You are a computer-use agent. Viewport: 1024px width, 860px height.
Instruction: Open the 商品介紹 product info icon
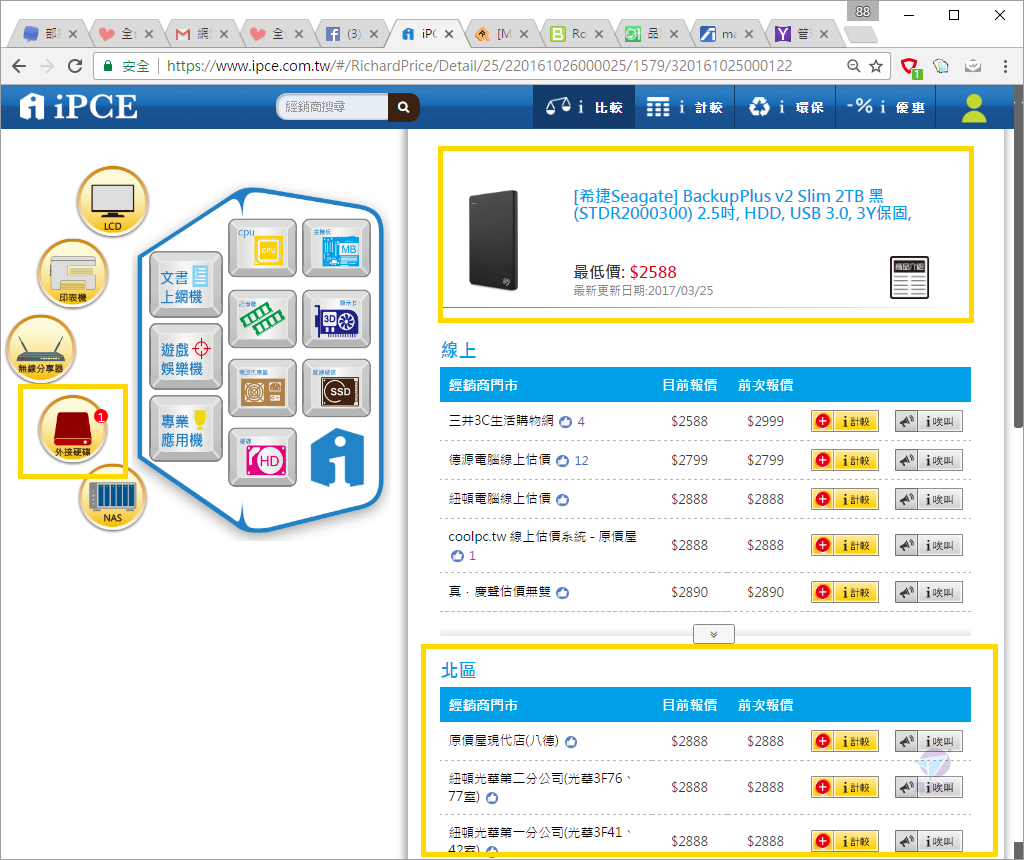coord(909,278)
